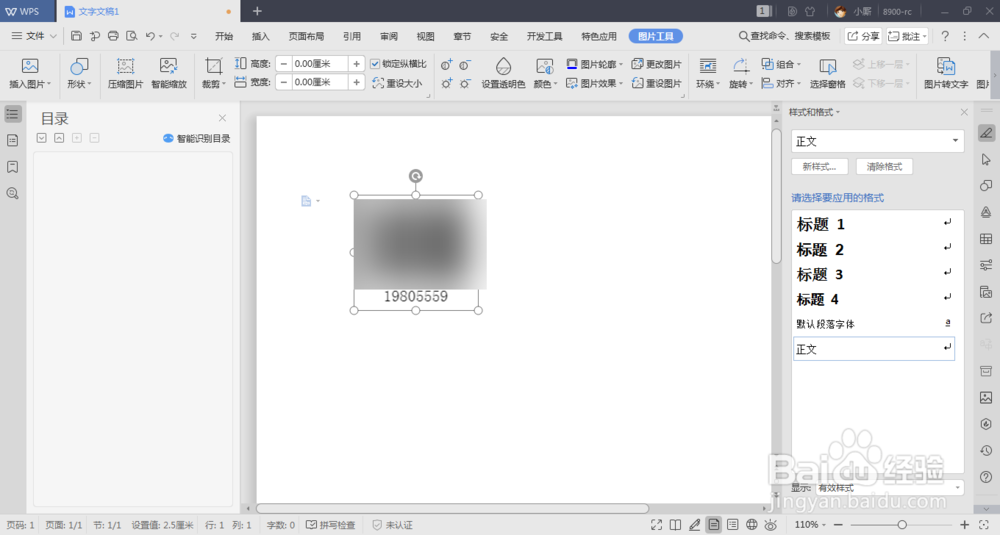Click Reset Size (重设大小)
This screenshot has width=1000, height=535.
coord(397,84)
